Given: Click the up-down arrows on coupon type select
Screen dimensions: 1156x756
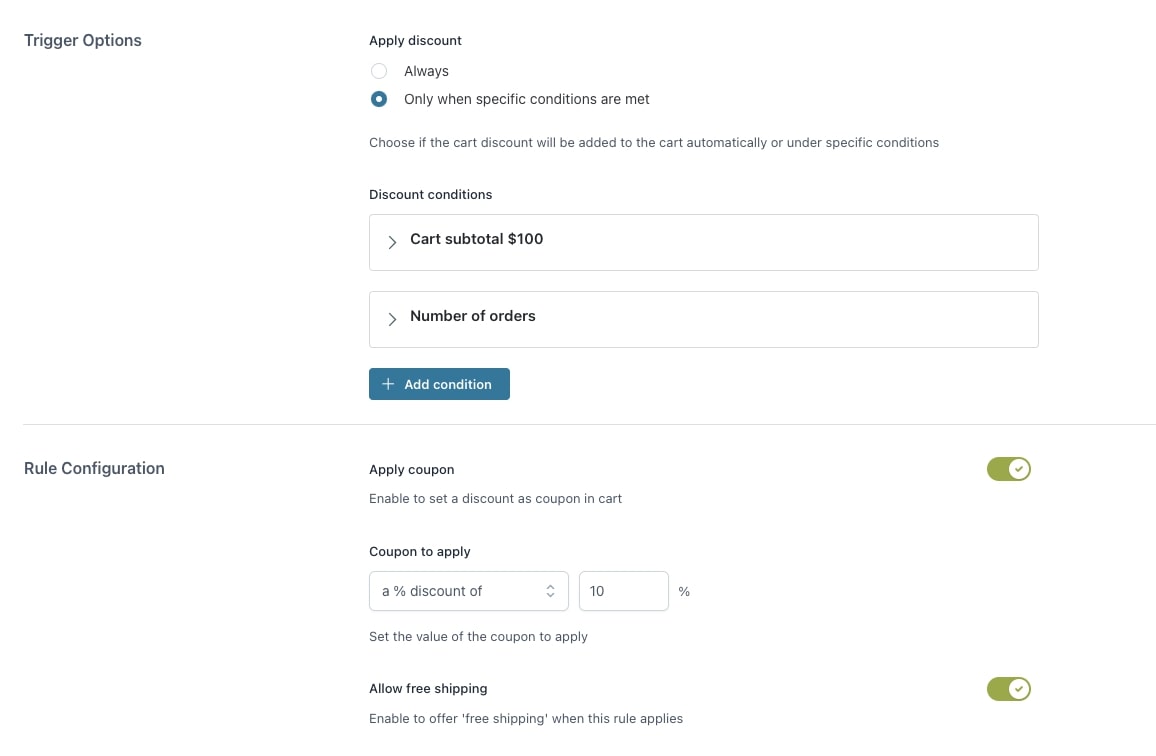Looking at the screenshot, I should [550, 591].
